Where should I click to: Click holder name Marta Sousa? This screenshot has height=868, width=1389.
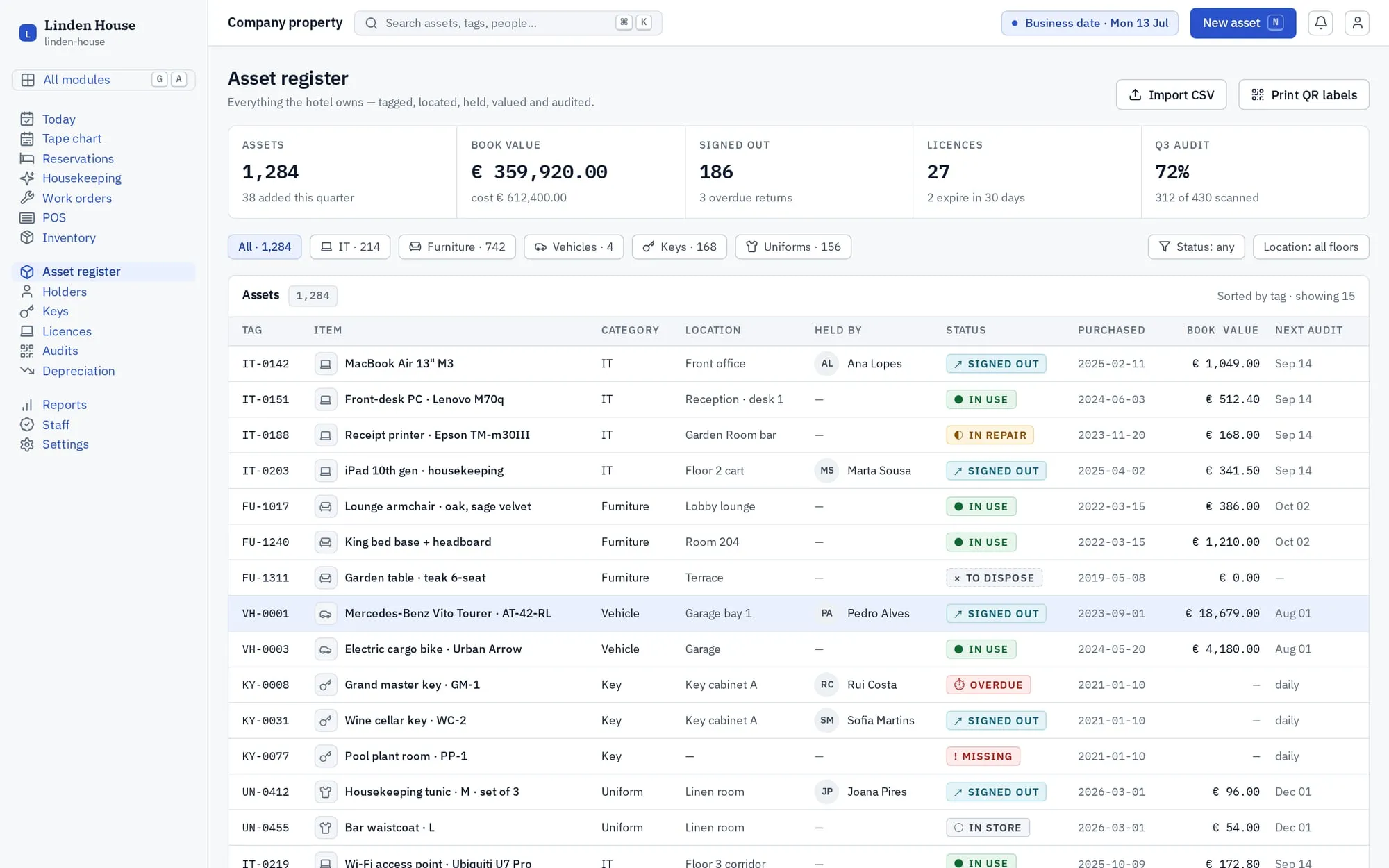pyautogui.click(x=879, y=471)
